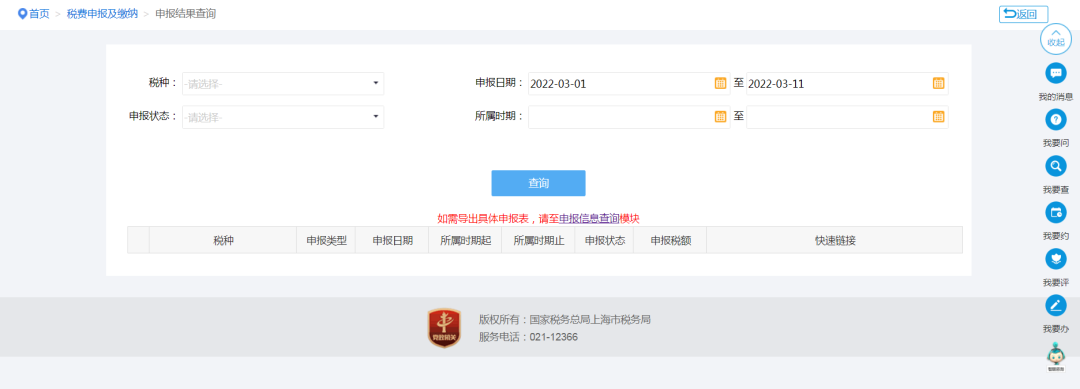Follow the 申报信息查询 hyperlink
Viewport: 1080px width, 389px height.
(588, 218)
